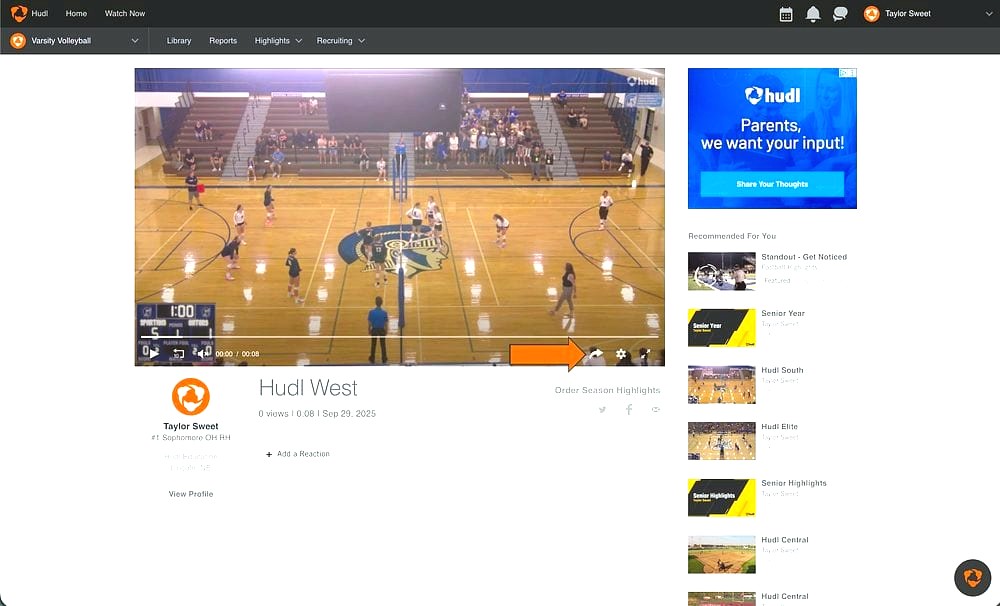1000x606 pixels.
Task: Click Share Your Thoughts ad button
Action: tap(772, 184)
